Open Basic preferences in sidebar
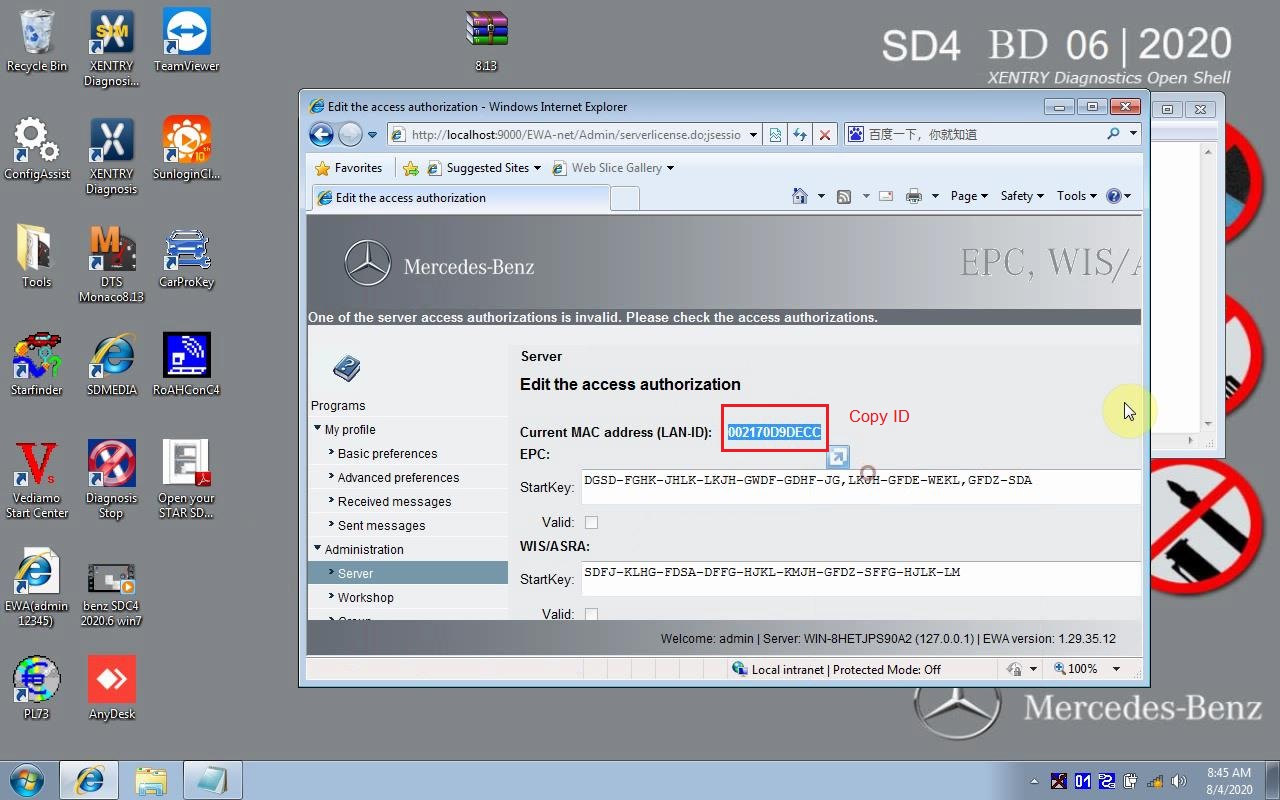 [387, 453]
